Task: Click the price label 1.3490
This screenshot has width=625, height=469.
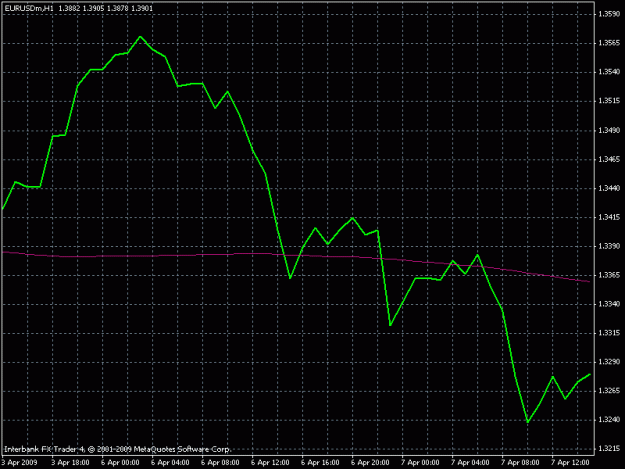Action: [x=609, y=130]
